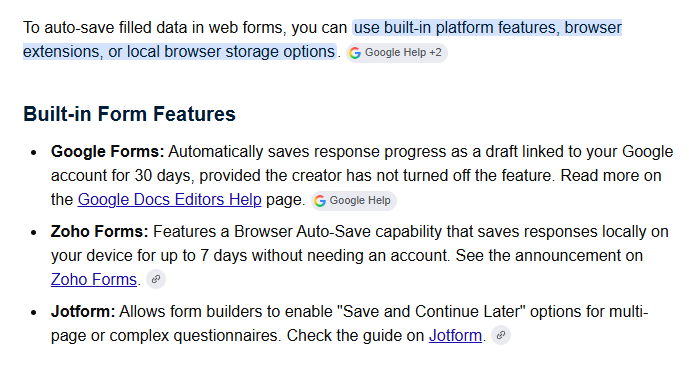Visit the Zoho Forms announcement link
689x366 pixels.
(x=94, y=279)
